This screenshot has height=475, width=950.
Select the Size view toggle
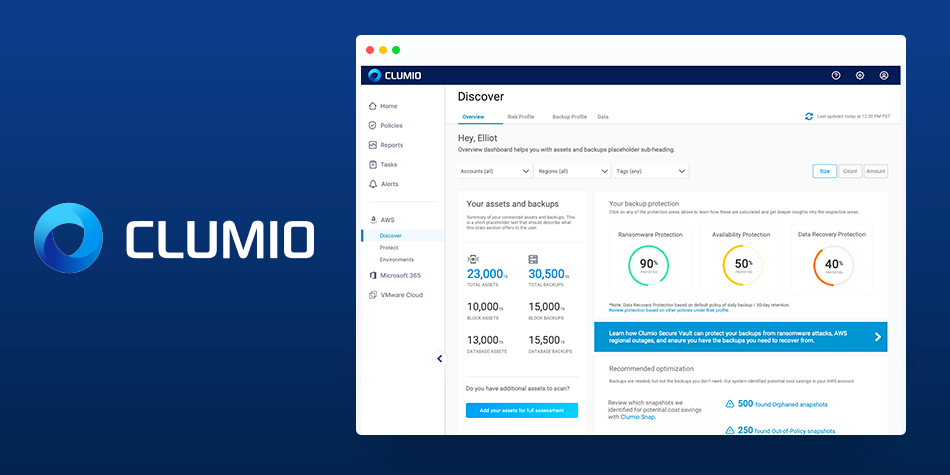pos(825,171)
